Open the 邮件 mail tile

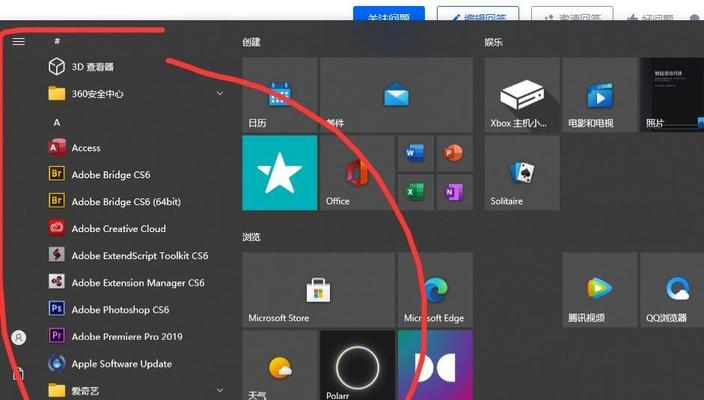point(396,95)
